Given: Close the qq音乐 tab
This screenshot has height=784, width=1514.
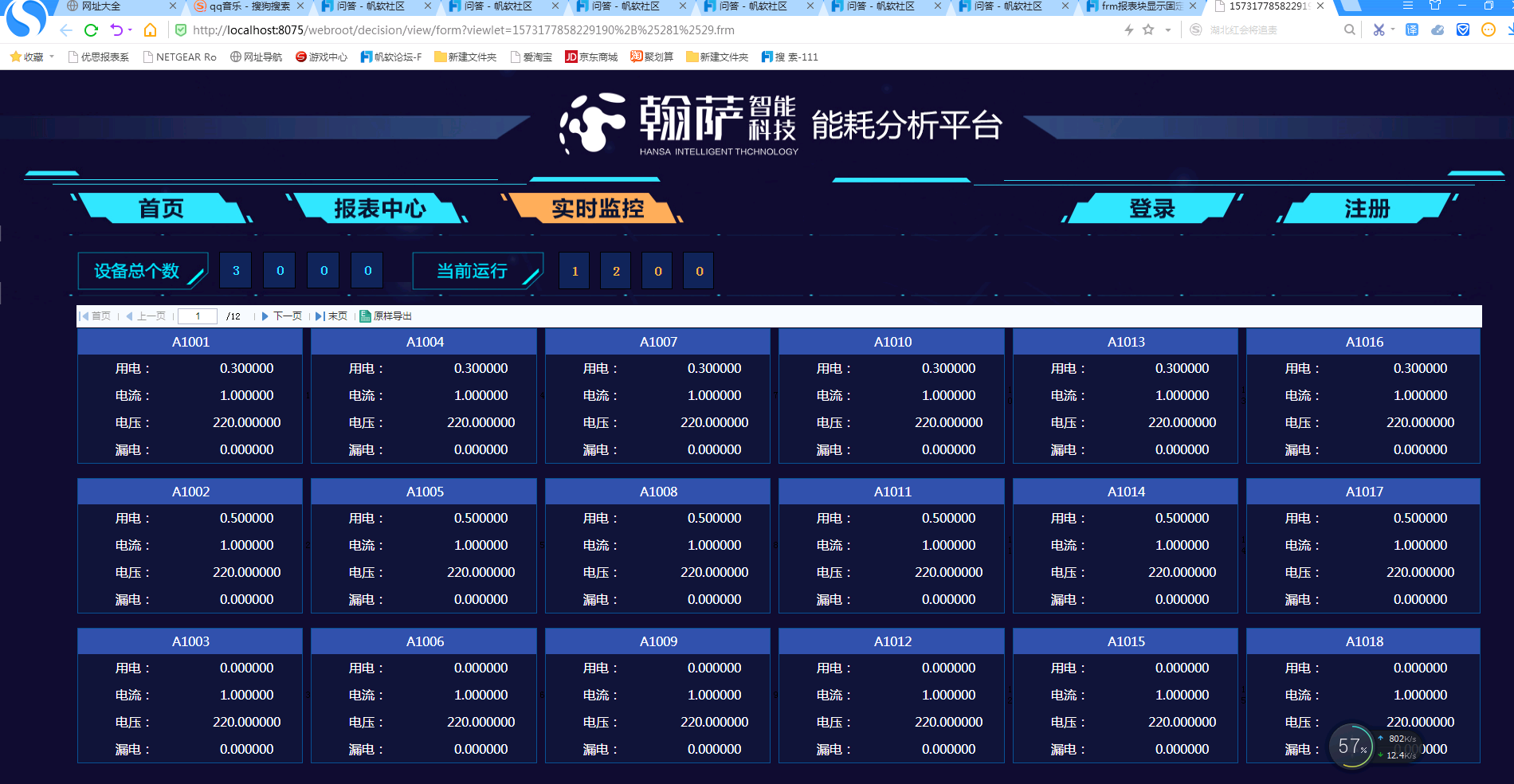Looking at the screenshot, I should tap(300, 6).
